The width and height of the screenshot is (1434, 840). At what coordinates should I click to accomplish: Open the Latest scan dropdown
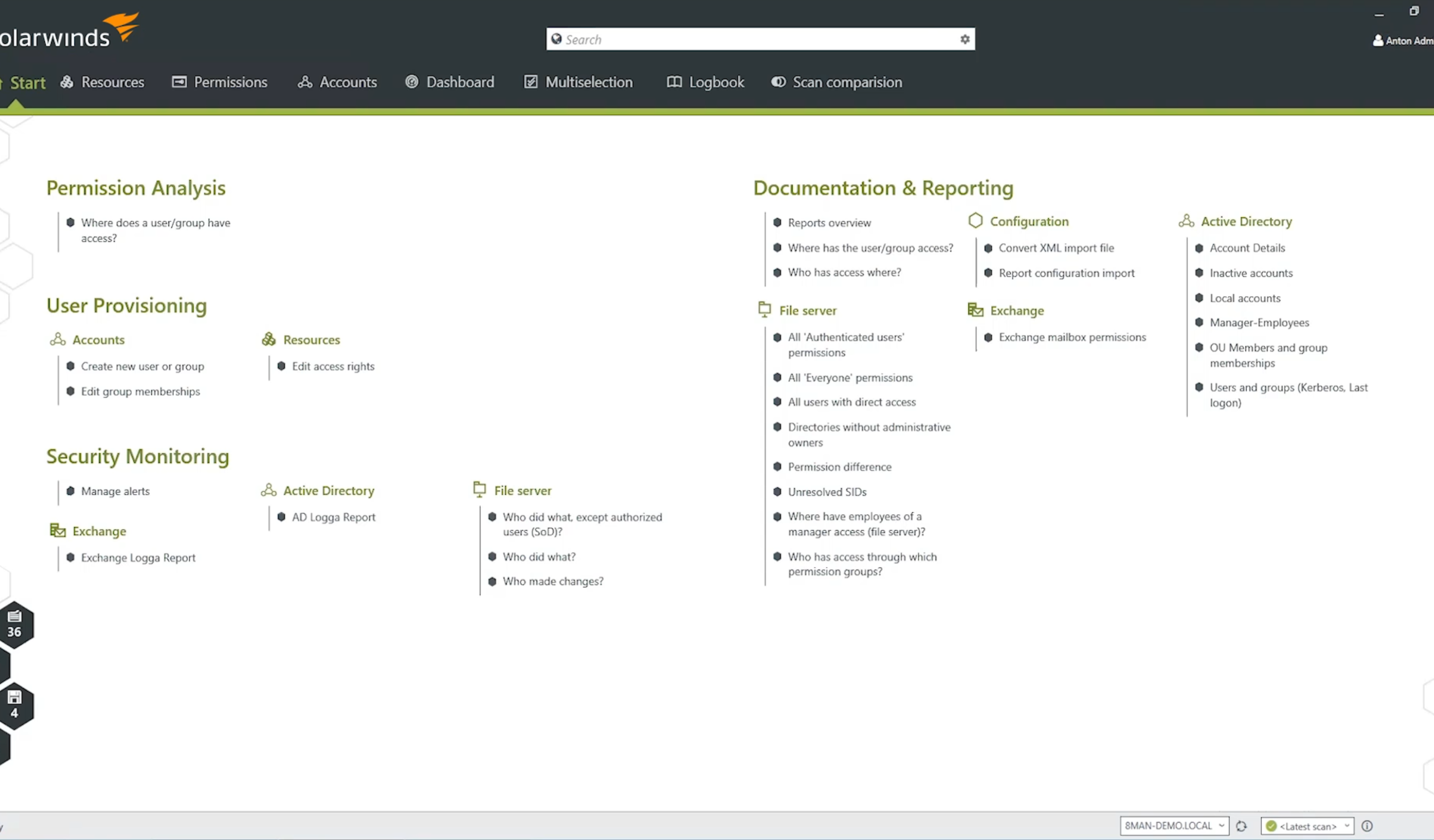click(1307, 826)
